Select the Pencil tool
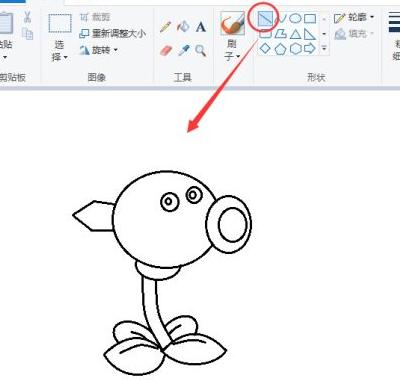400x380 pixels. [x=166, y=27]
